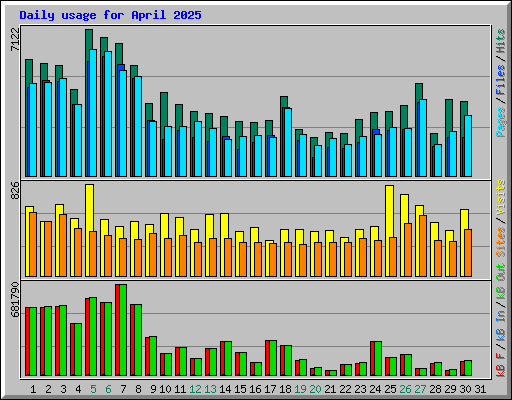Click the 'Sites' legend label
This screenshot has height=400, width=512.
500,242
